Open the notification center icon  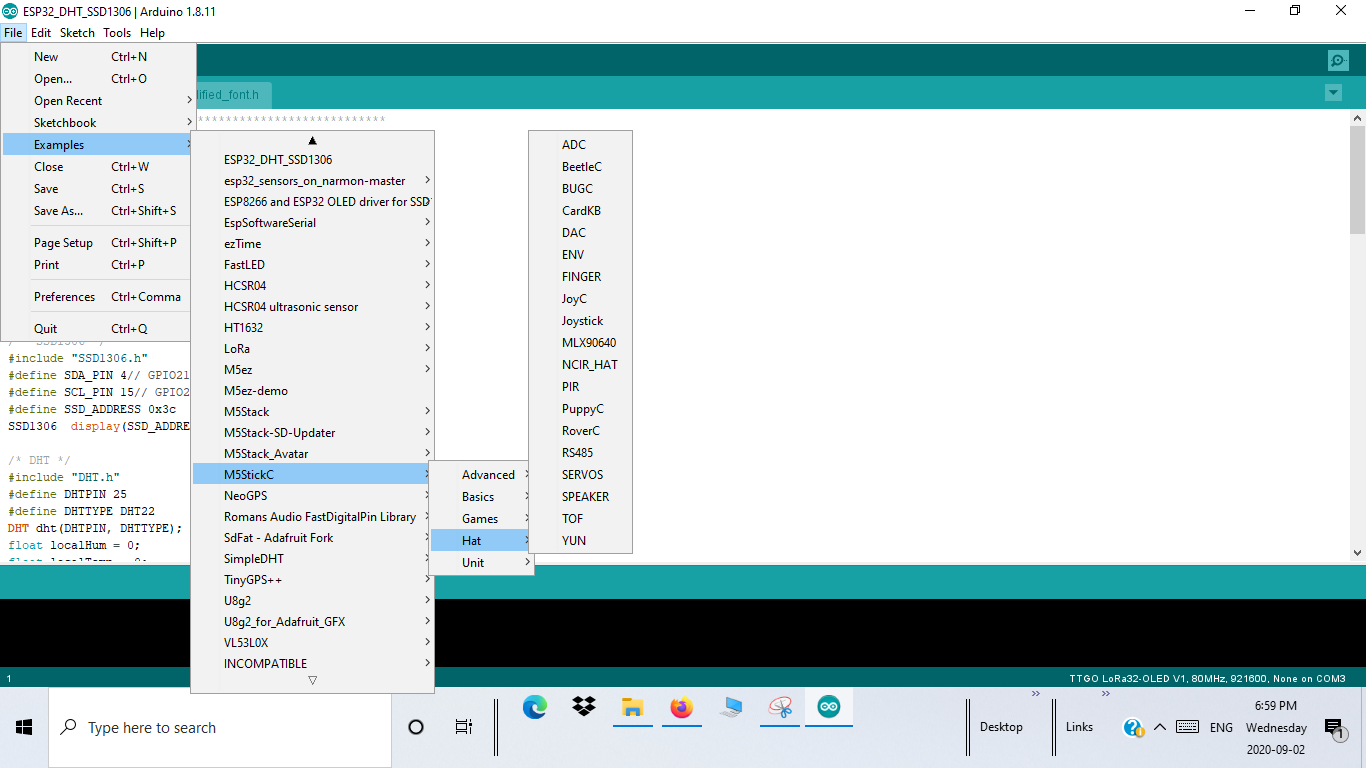[x=1334, y=728]
